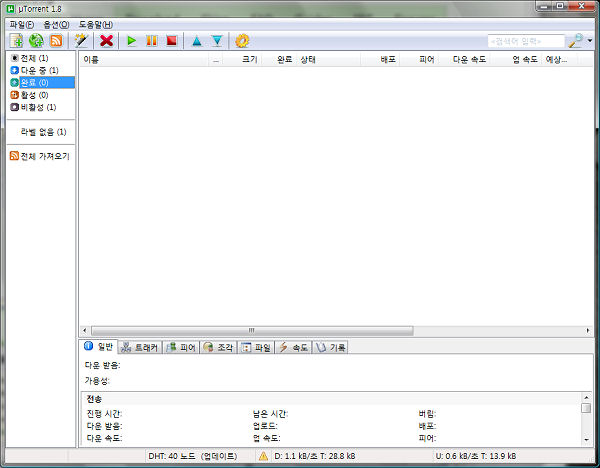Select 다운 중 (1) category
This screenshot has height=468, width=600.
click(35, 70)
